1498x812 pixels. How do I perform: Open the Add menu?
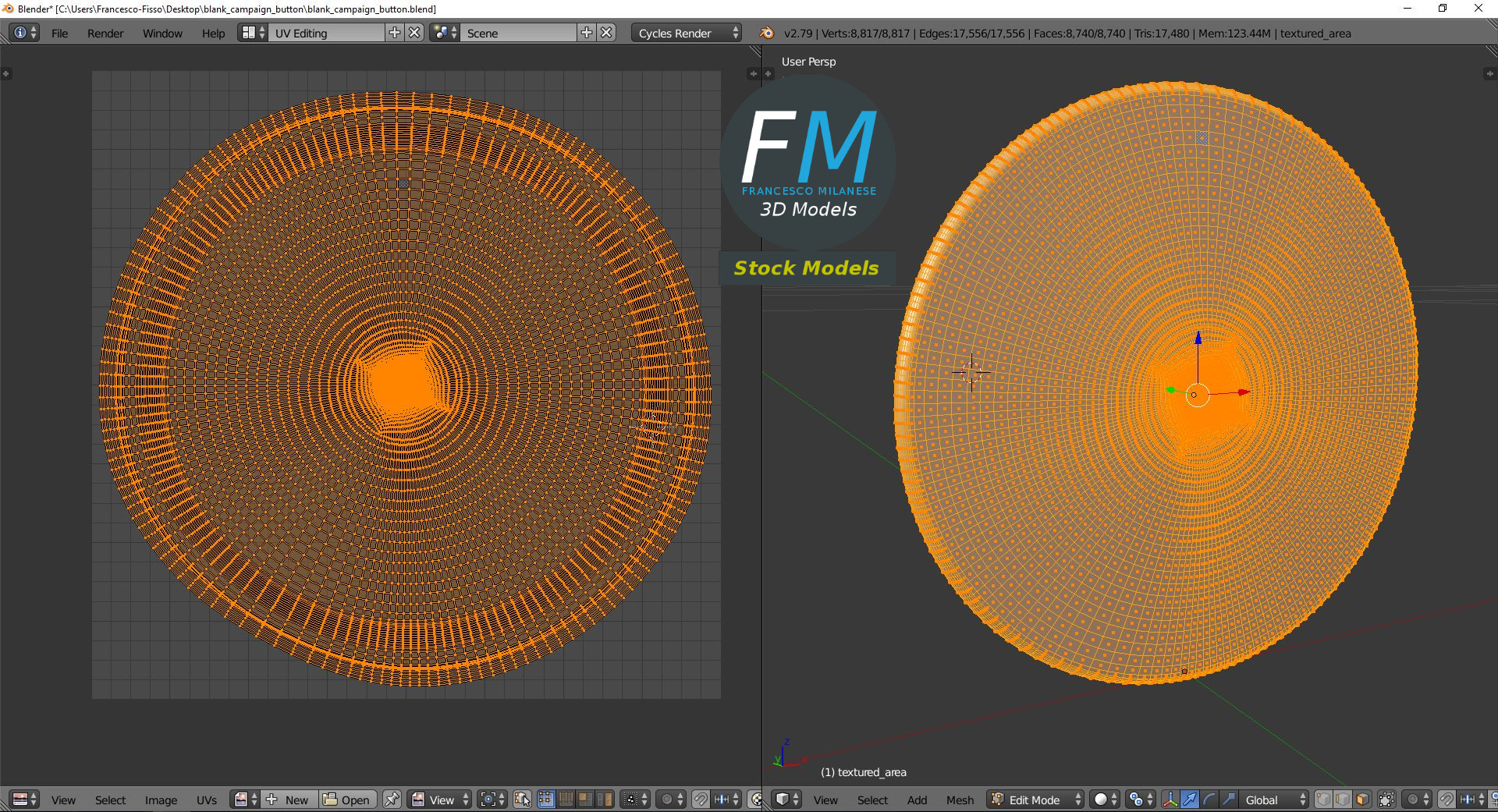[x=917, y=800]
